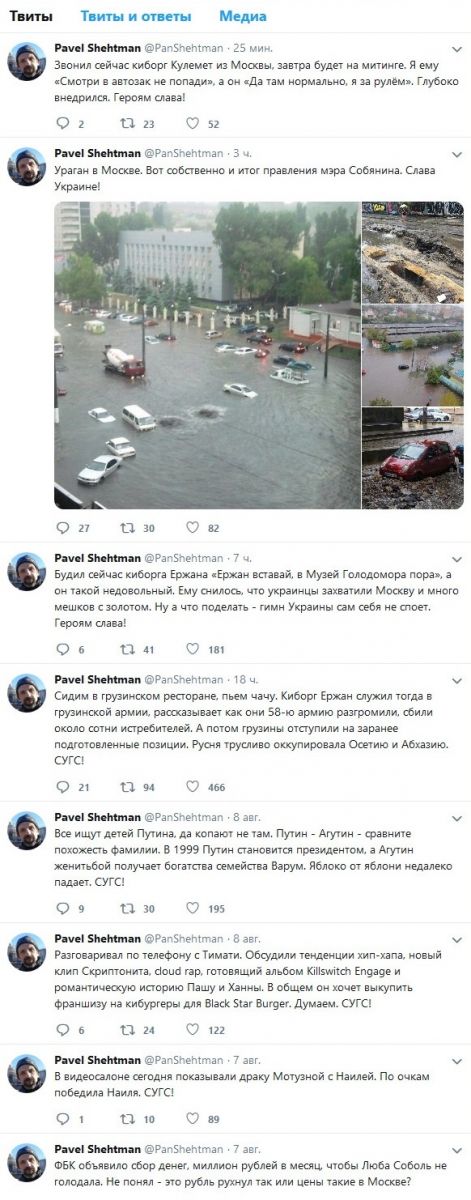Retweet the first tweet with 23 retweets
The image size is (471, 1200).
(x=127, y=124)
